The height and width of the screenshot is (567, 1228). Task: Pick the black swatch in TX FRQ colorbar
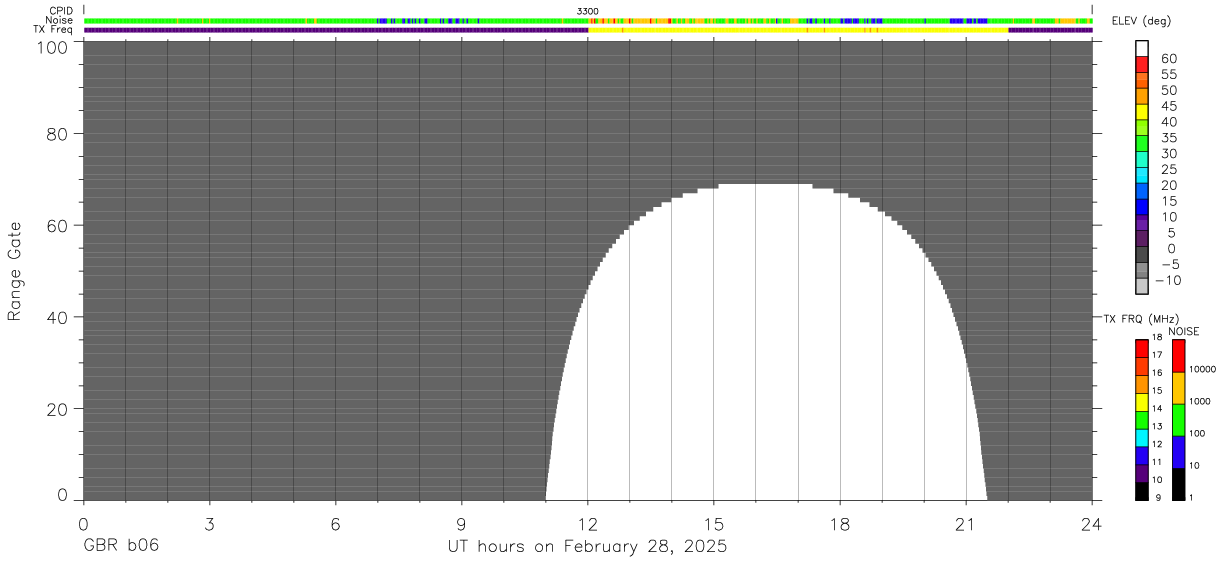click(x=1141, y=491)
